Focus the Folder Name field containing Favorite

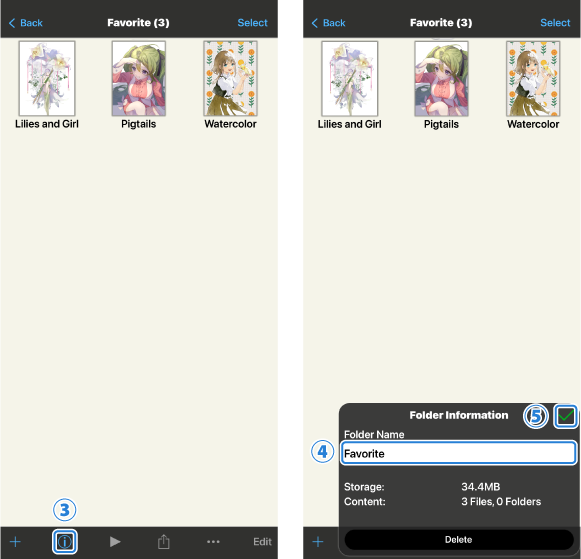[459, 453]
